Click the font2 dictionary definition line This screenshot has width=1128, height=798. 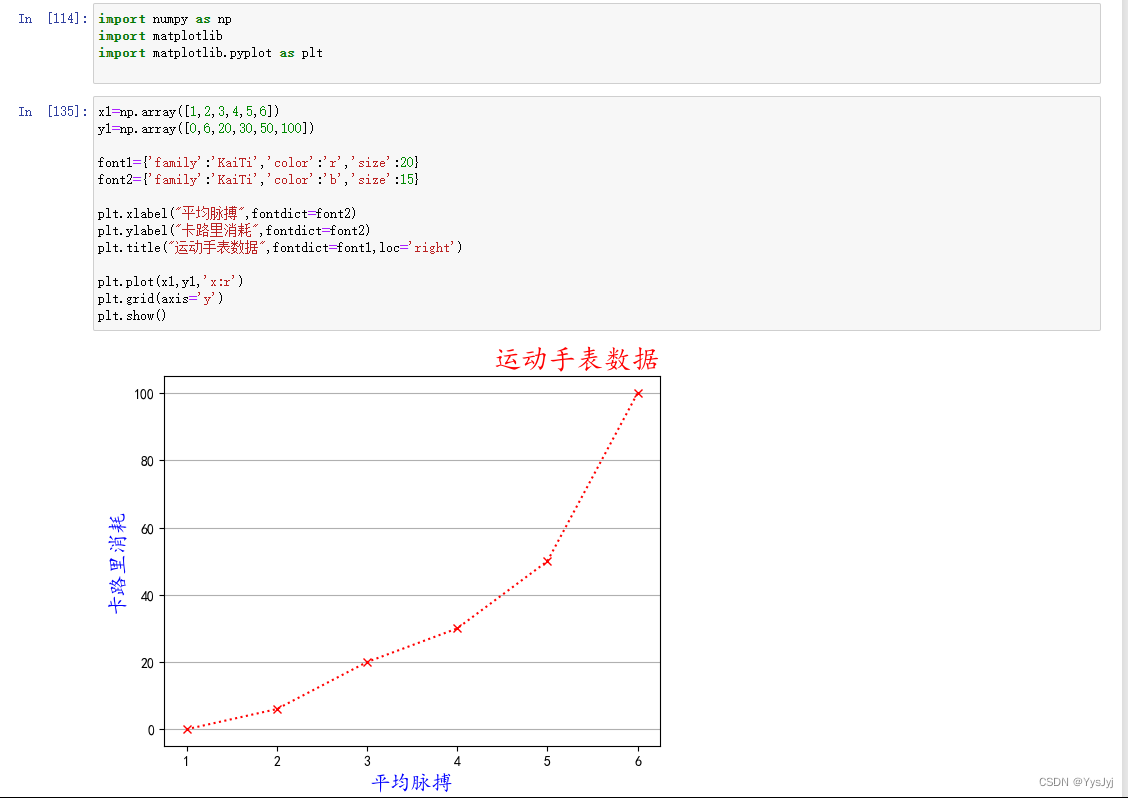258,180
